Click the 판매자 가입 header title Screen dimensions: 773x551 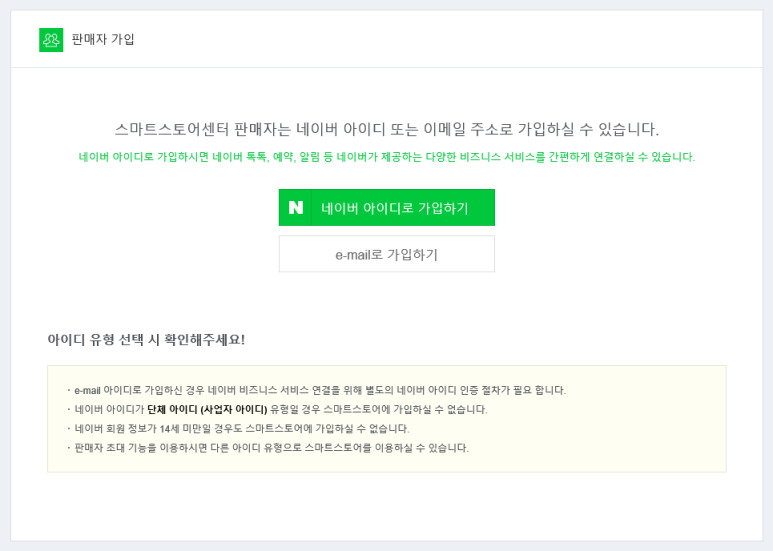coord(103,39)
